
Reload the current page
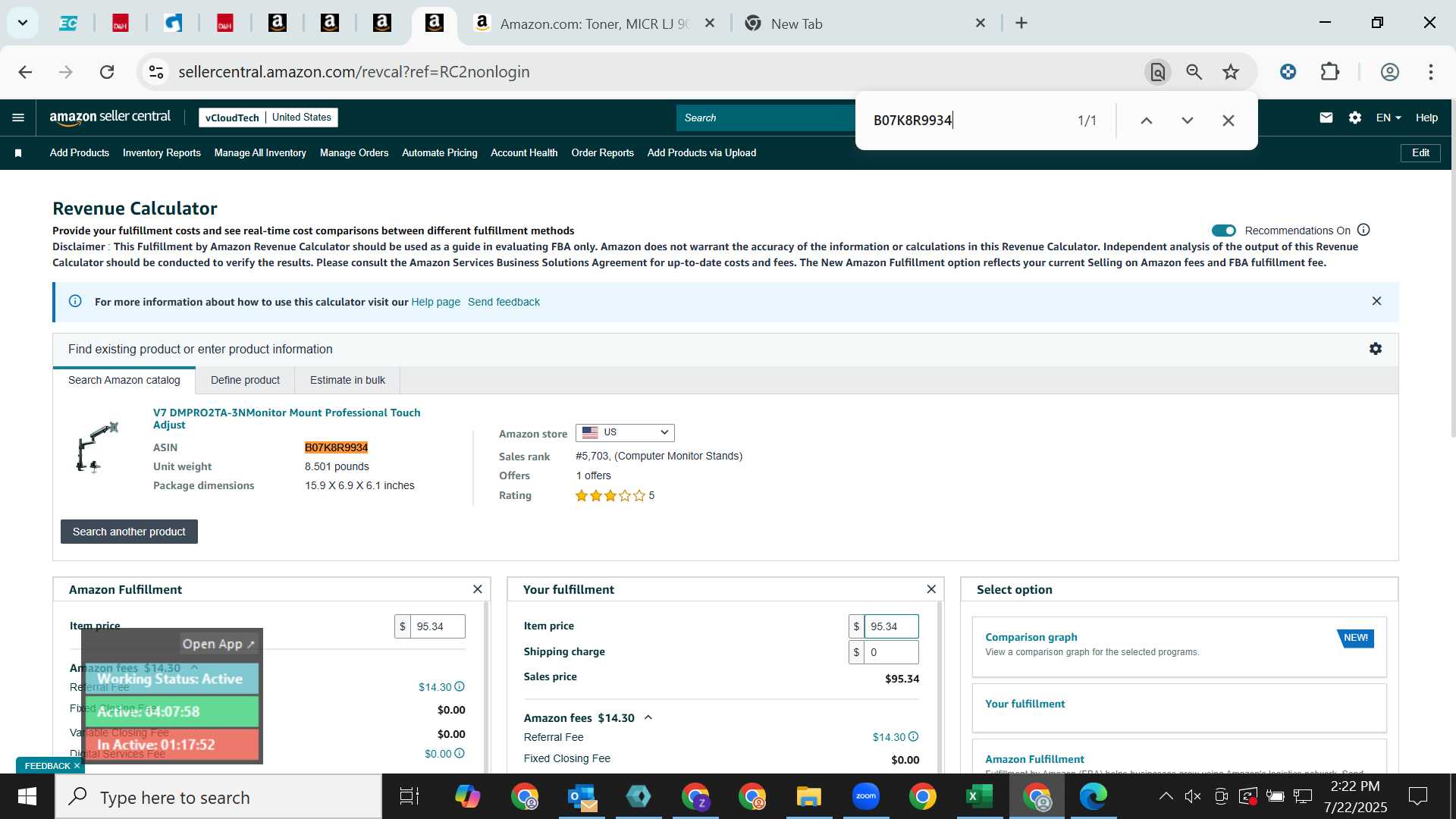point(107,72)
